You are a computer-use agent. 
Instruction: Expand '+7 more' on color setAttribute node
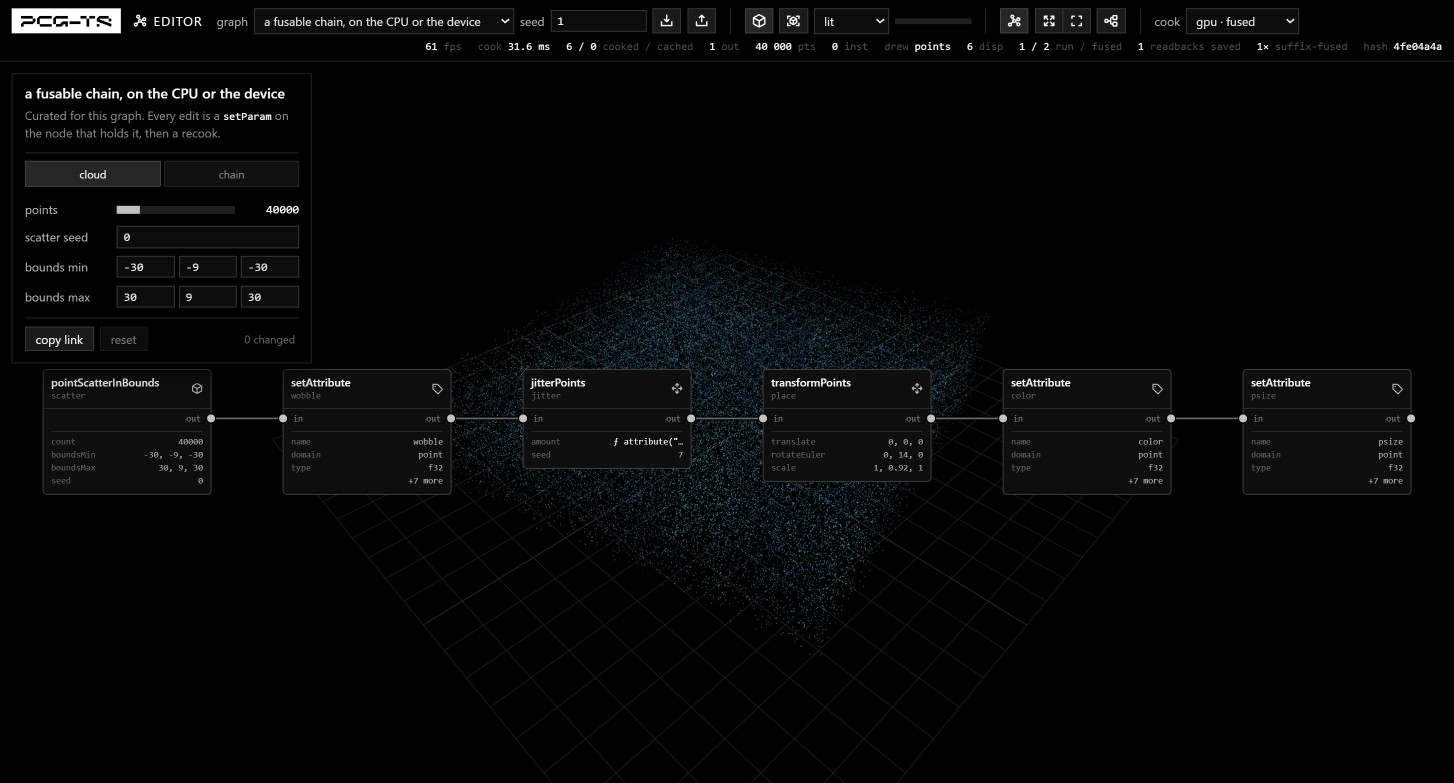1145,481
